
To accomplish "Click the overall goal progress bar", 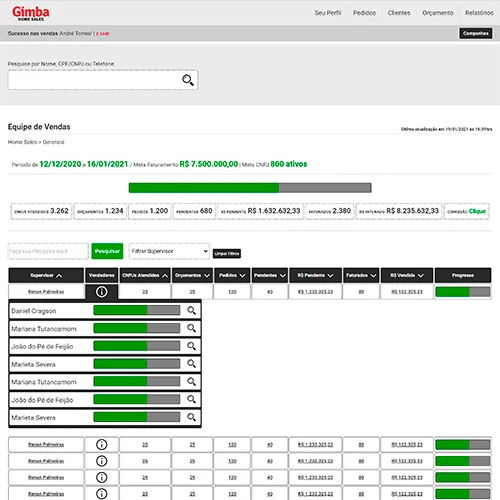I will 250,188.
